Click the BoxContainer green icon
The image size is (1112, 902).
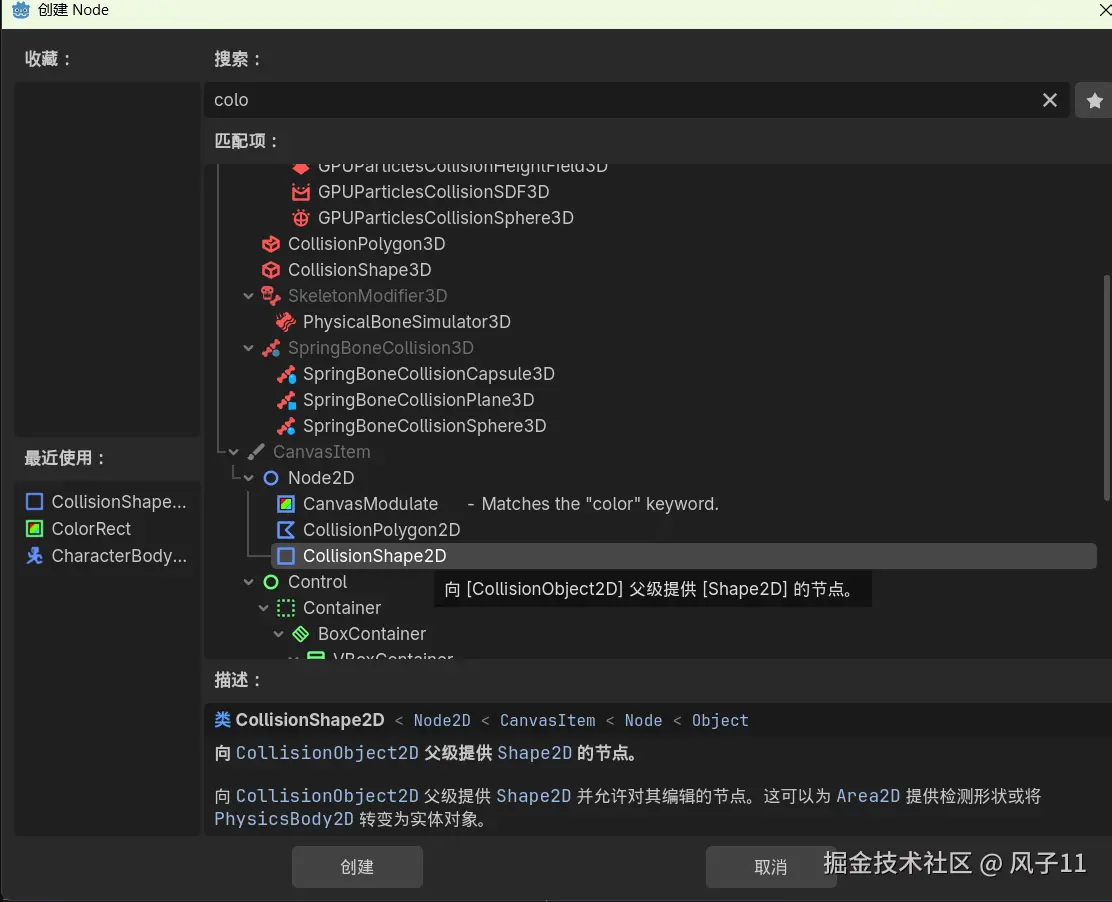pyautogui.click(x=301, y=634)
